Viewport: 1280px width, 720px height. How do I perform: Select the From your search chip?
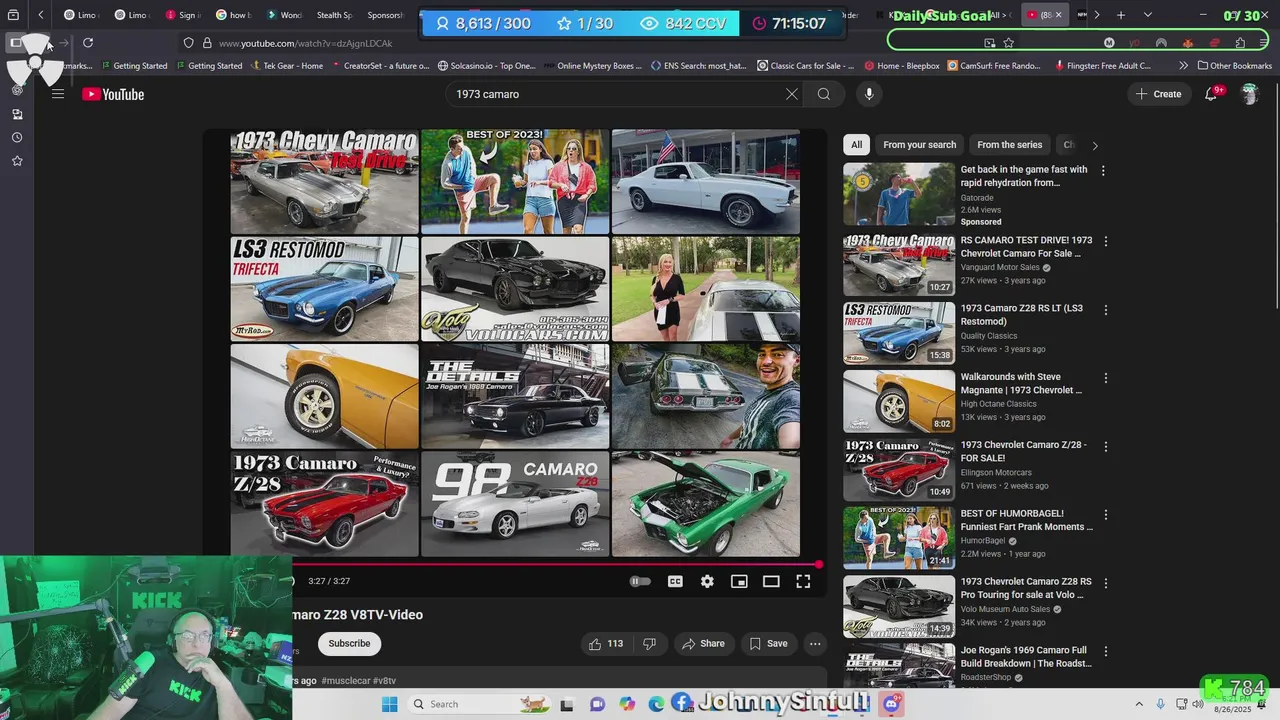(920, 145)
